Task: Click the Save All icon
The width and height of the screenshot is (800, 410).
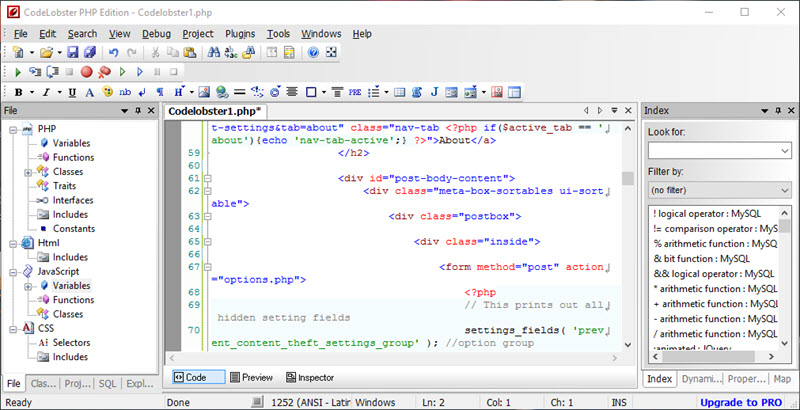Action: tap(90, 53)
